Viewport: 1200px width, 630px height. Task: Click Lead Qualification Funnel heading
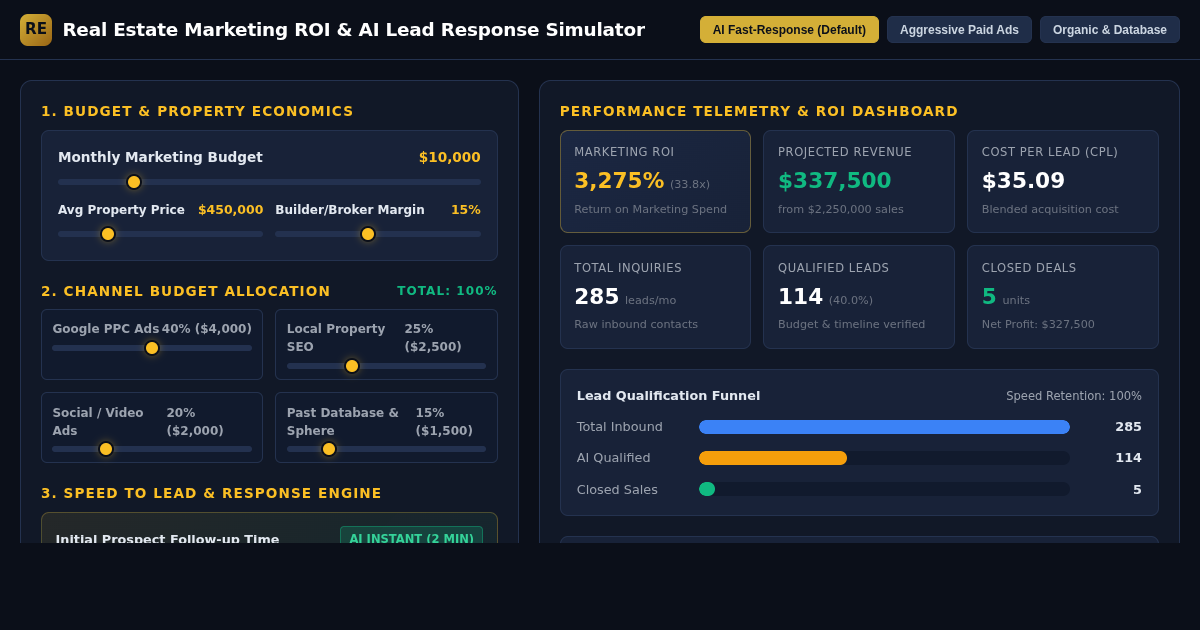(668, 396)
